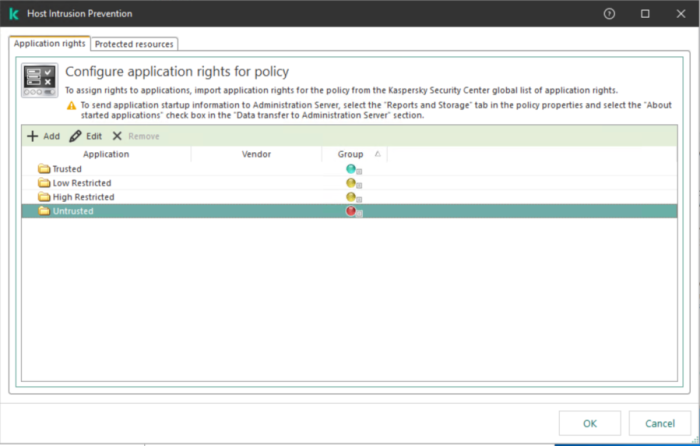Viewport: 700px width, 446px height.
Task: Click the resize grip in window corner
Action: 695,441
